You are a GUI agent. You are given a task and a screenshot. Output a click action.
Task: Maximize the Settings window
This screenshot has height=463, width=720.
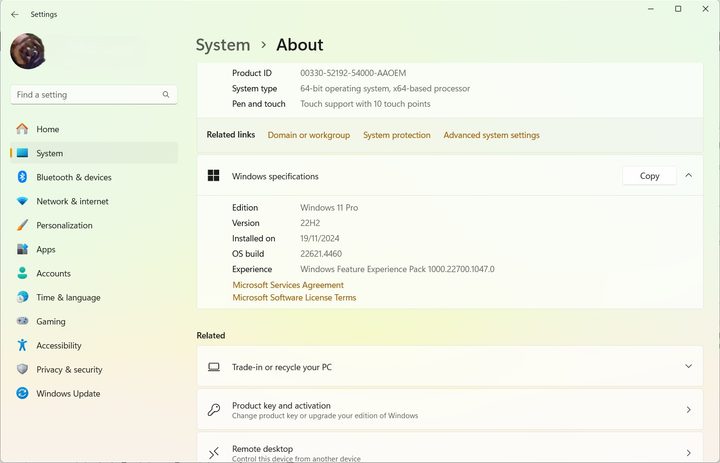(678, 9)
